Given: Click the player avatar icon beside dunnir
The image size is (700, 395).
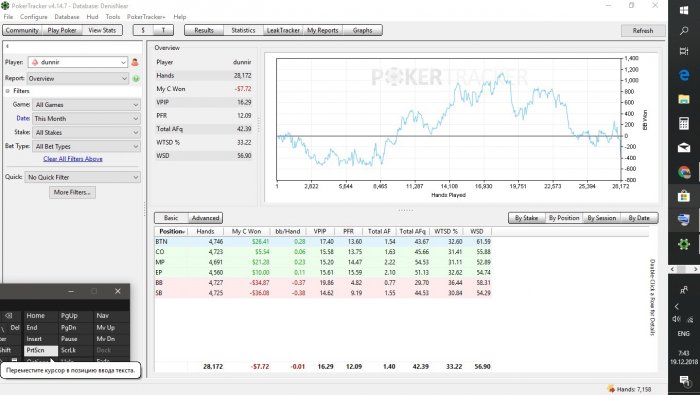Looking at the screenshot, I should [135, 62].
